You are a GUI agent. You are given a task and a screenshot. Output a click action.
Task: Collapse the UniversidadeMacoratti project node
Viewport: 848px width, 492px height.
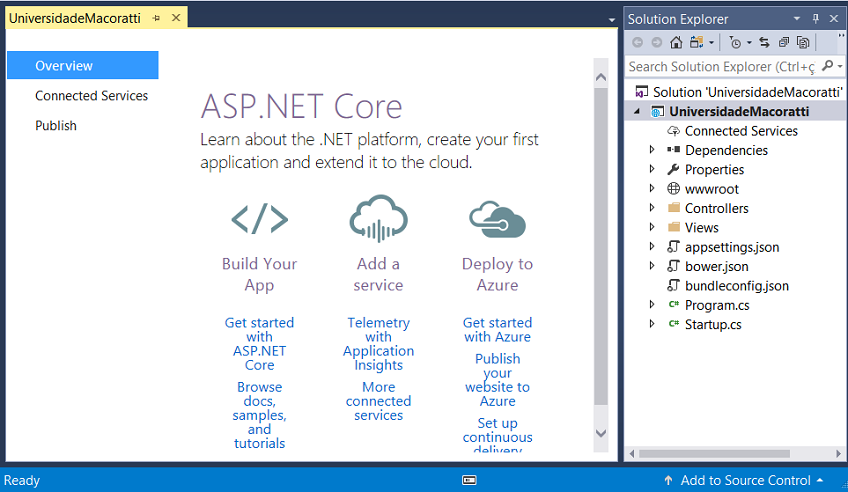[x=638, y=112]
